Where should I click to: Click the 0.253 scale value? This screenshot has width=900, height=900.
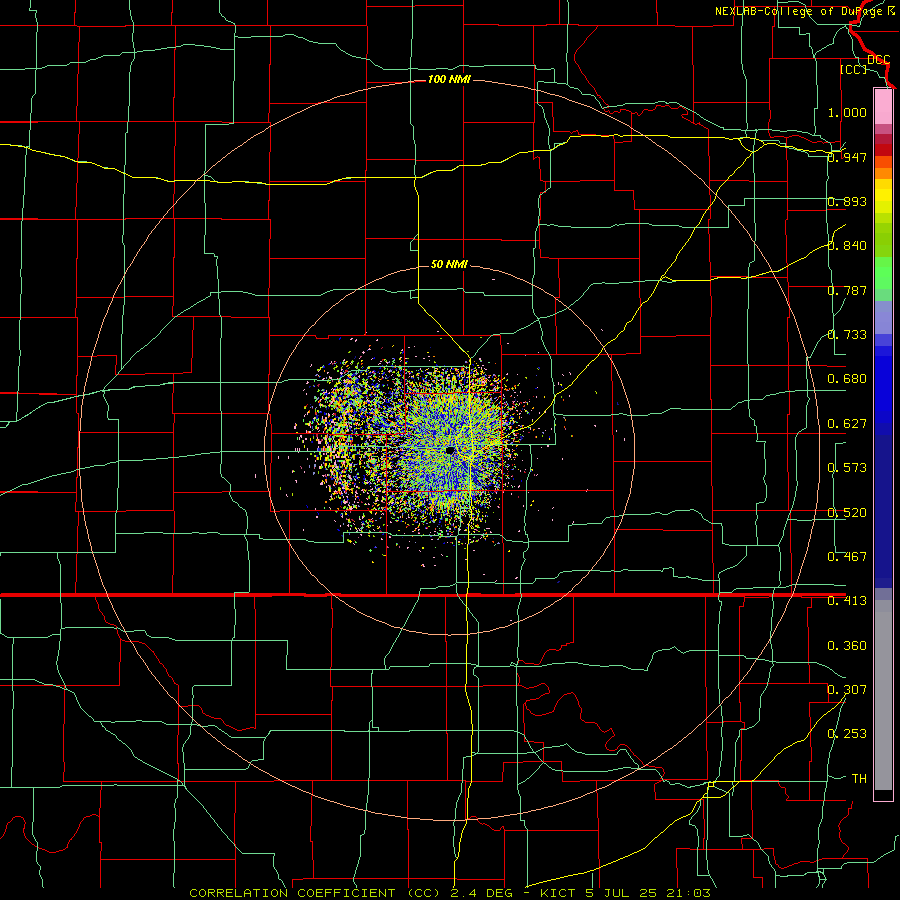tap(847, 734)
